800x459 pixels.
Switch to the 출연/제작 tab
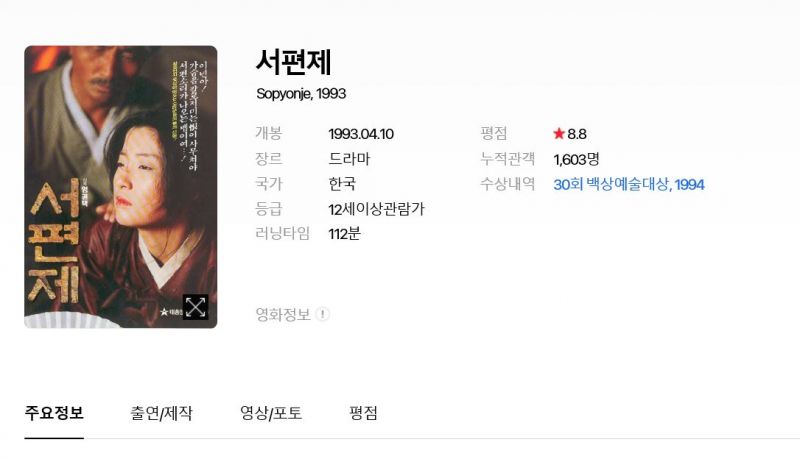point(161,413)
